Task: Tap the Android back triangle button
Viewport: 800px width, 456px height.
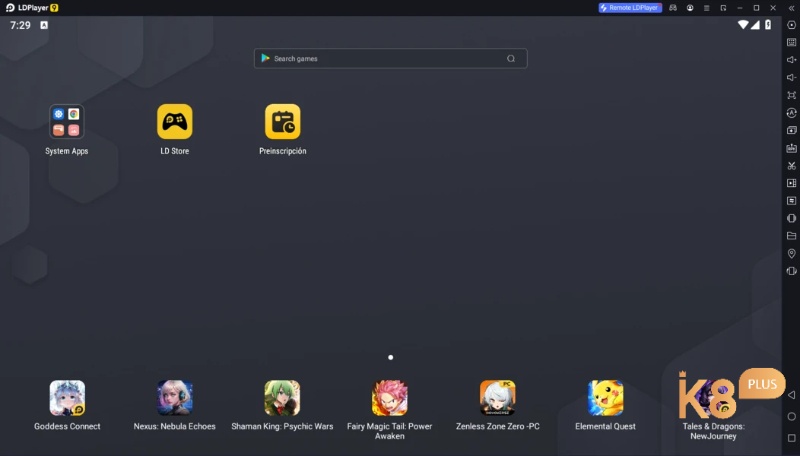Action: 791,395
